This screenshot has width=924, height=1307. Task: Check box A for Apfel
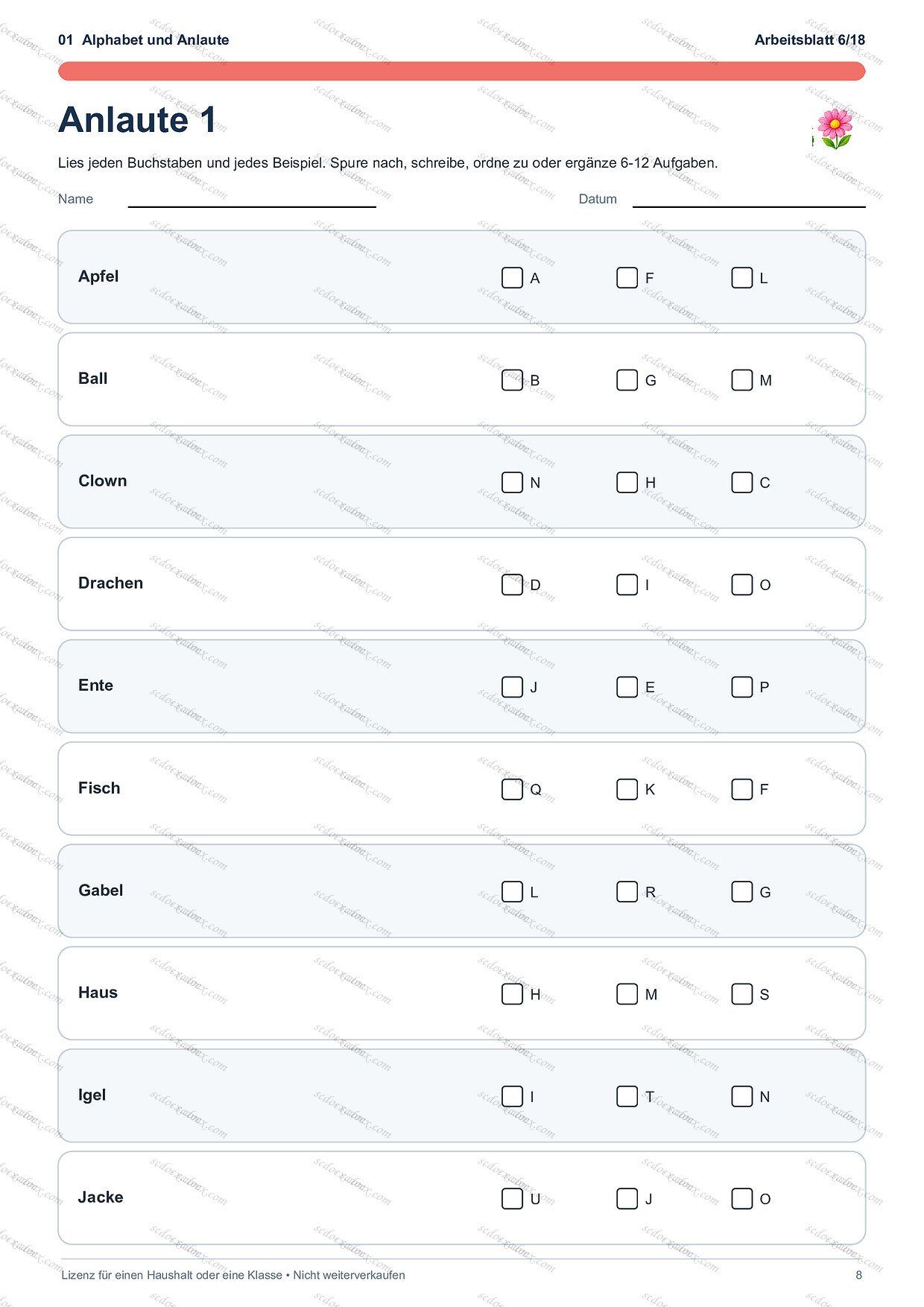pyautogui.click(x=512, y=278)
